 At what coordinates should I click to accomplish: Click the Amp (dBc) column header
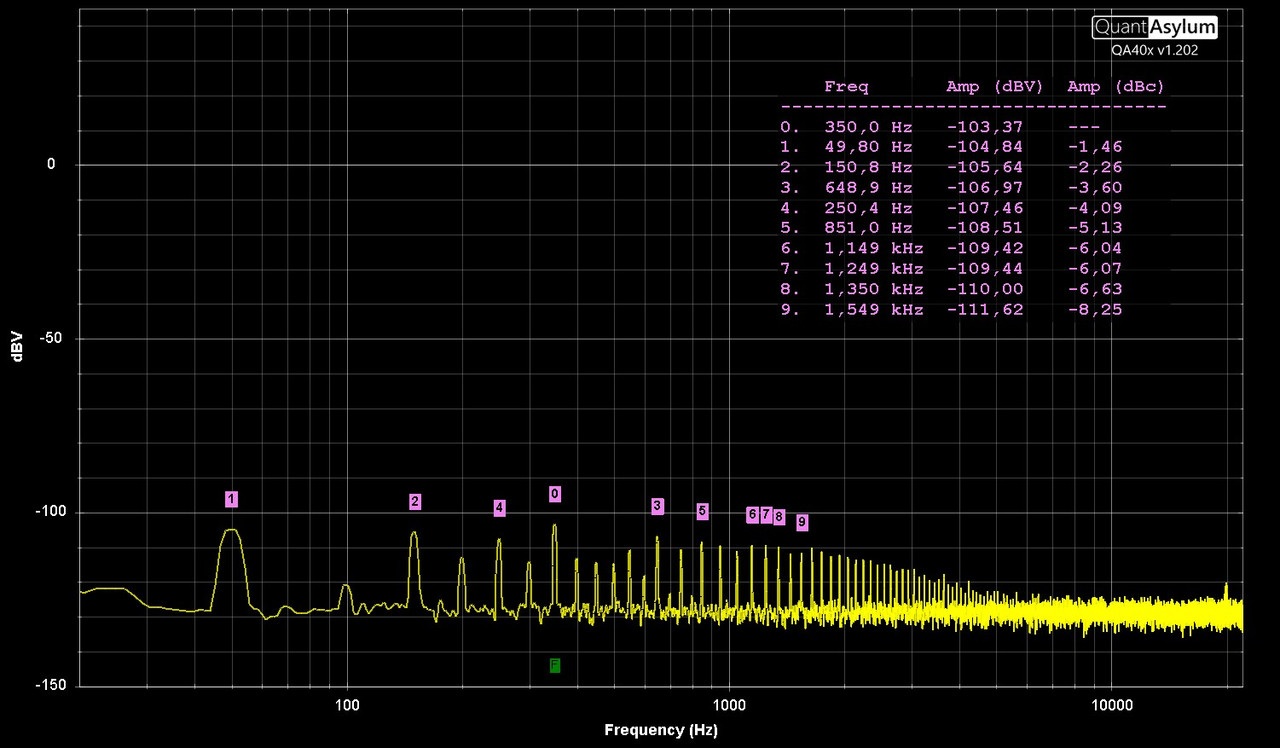pos(1116,87)
